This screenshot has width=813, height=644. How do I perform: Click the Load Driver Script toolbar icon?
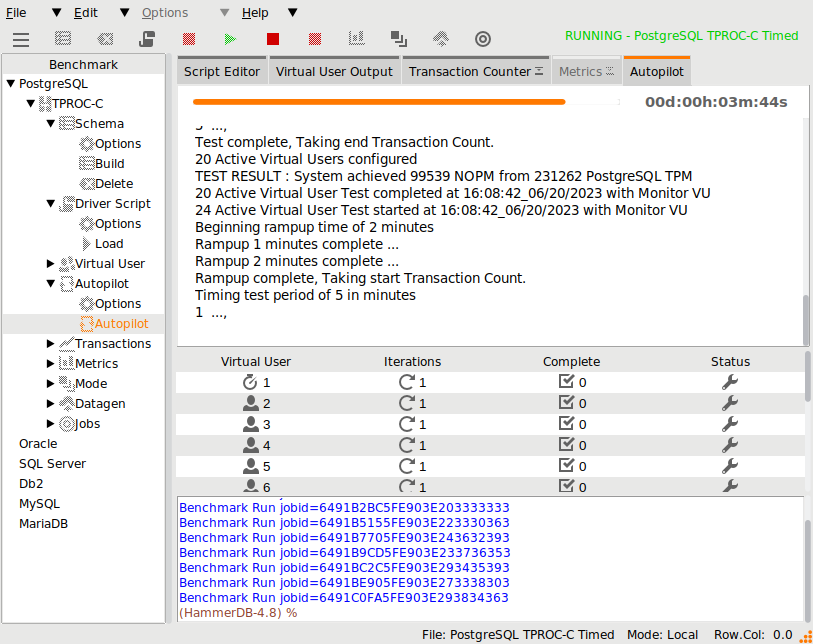click(x=147, y=39)
